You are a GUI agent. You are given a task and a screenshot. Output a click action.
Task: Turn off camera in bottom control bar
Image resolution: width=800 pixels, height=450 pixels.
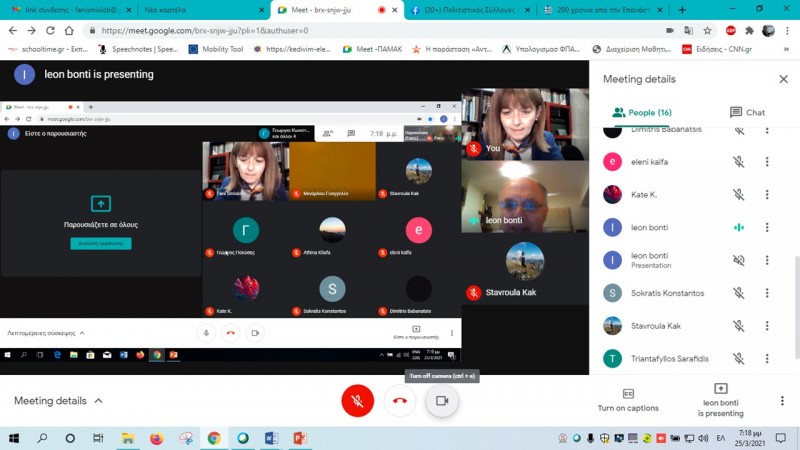(441, 401)
